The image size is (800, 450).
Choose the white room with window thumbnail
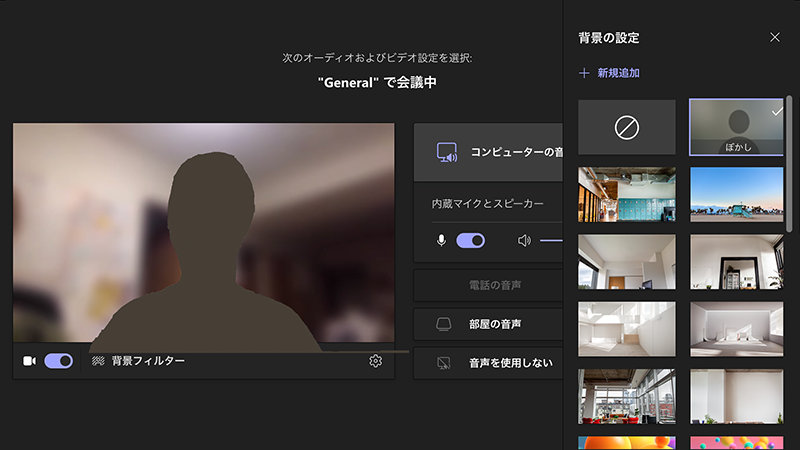tap(627, 262)
